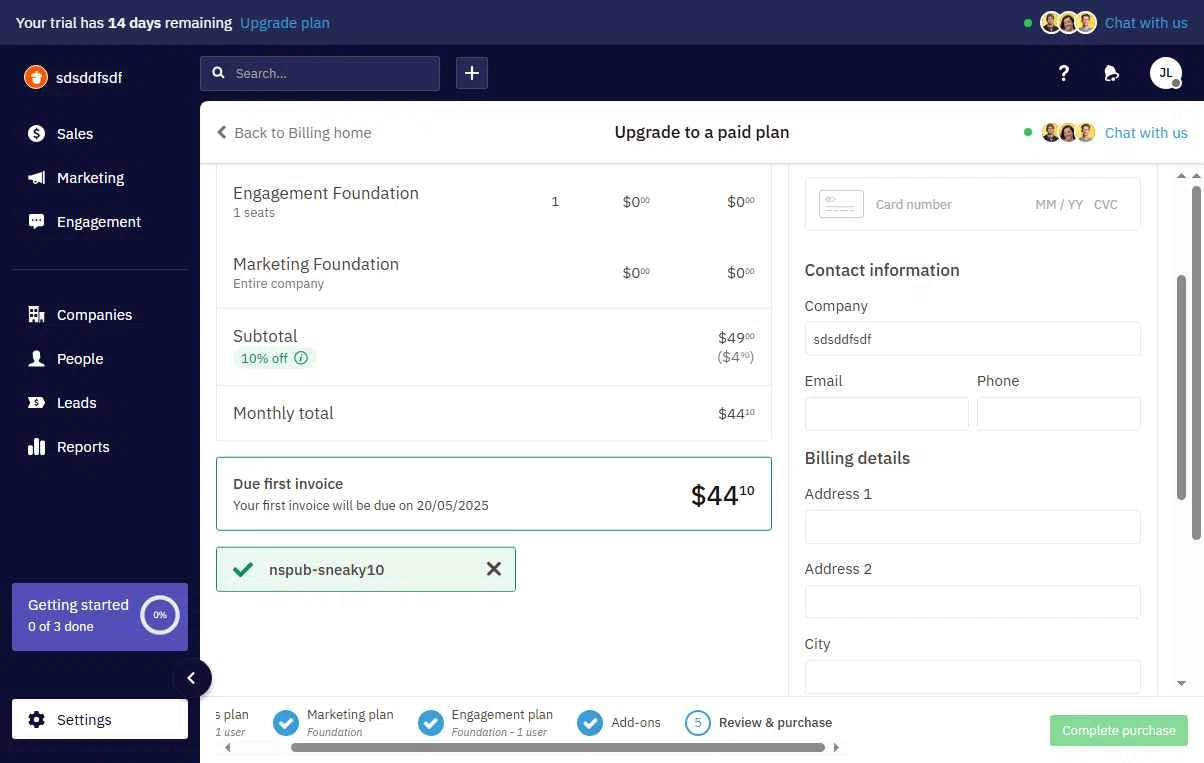Click the step 5 circle icon
1204x763 pixels.
(x=698, y=722)
